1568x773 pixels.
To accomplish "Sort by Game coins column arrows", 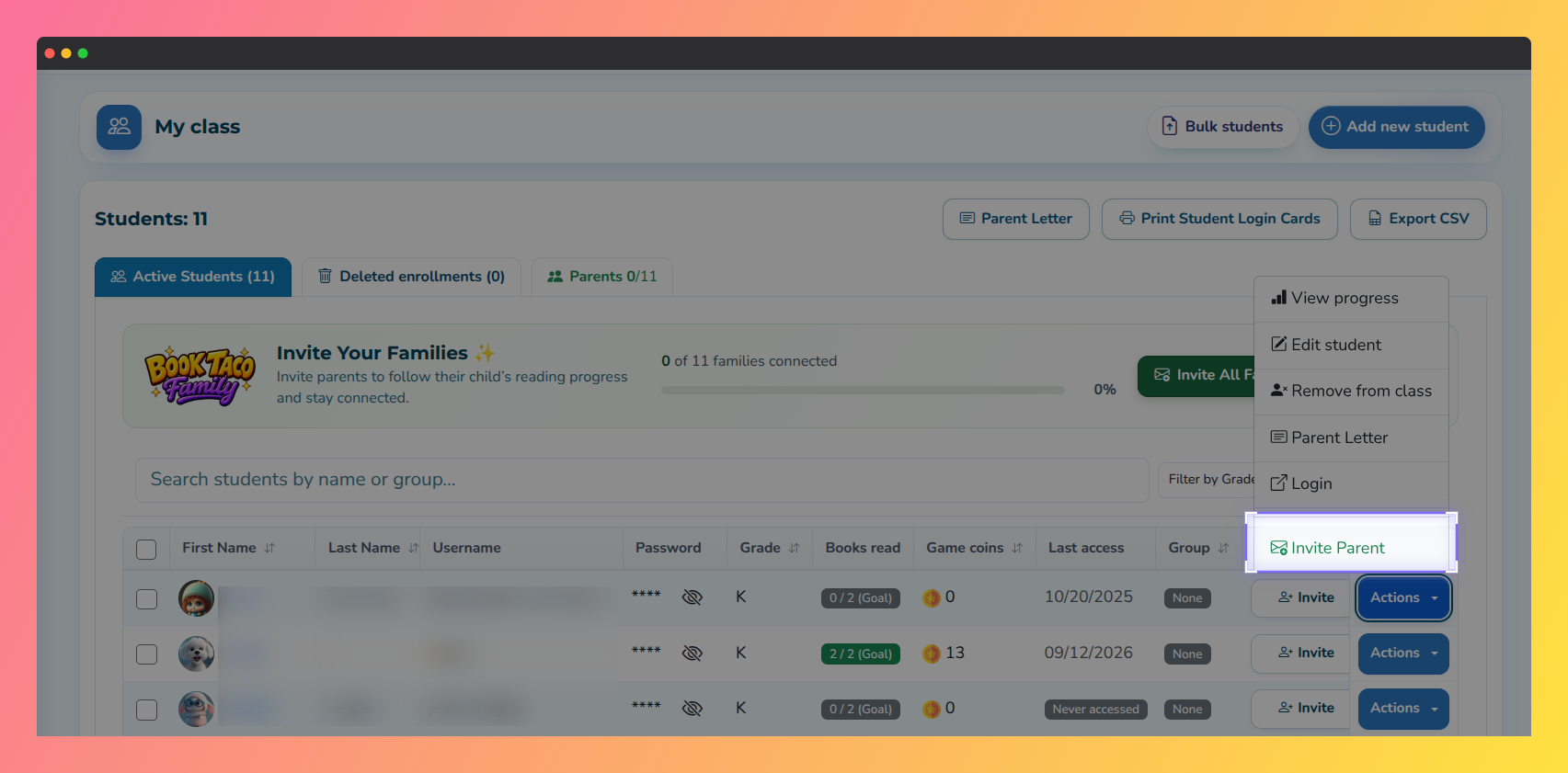I will [1017, 548].
